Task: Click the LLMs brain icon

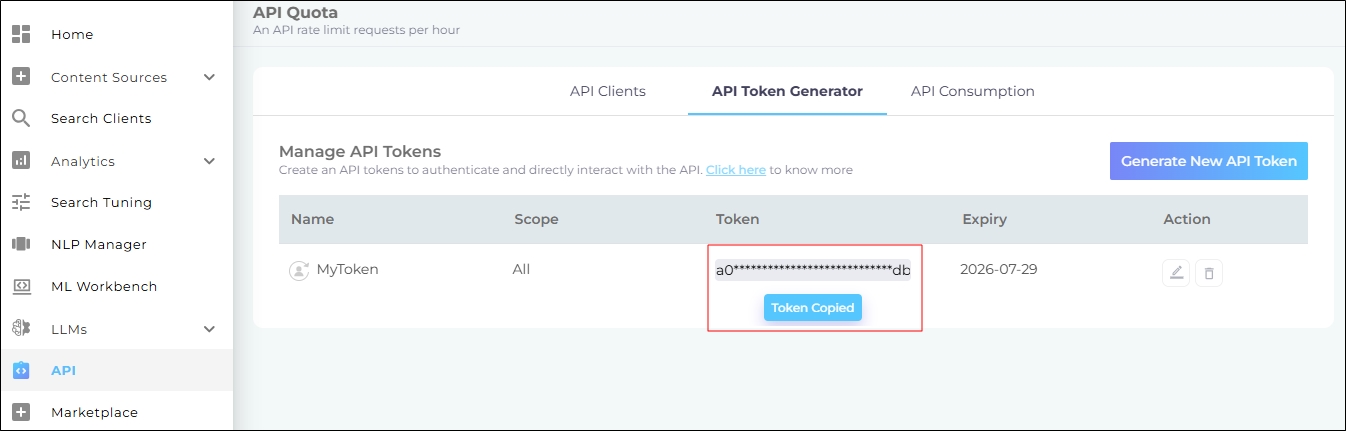Action: tap(21, 329)
